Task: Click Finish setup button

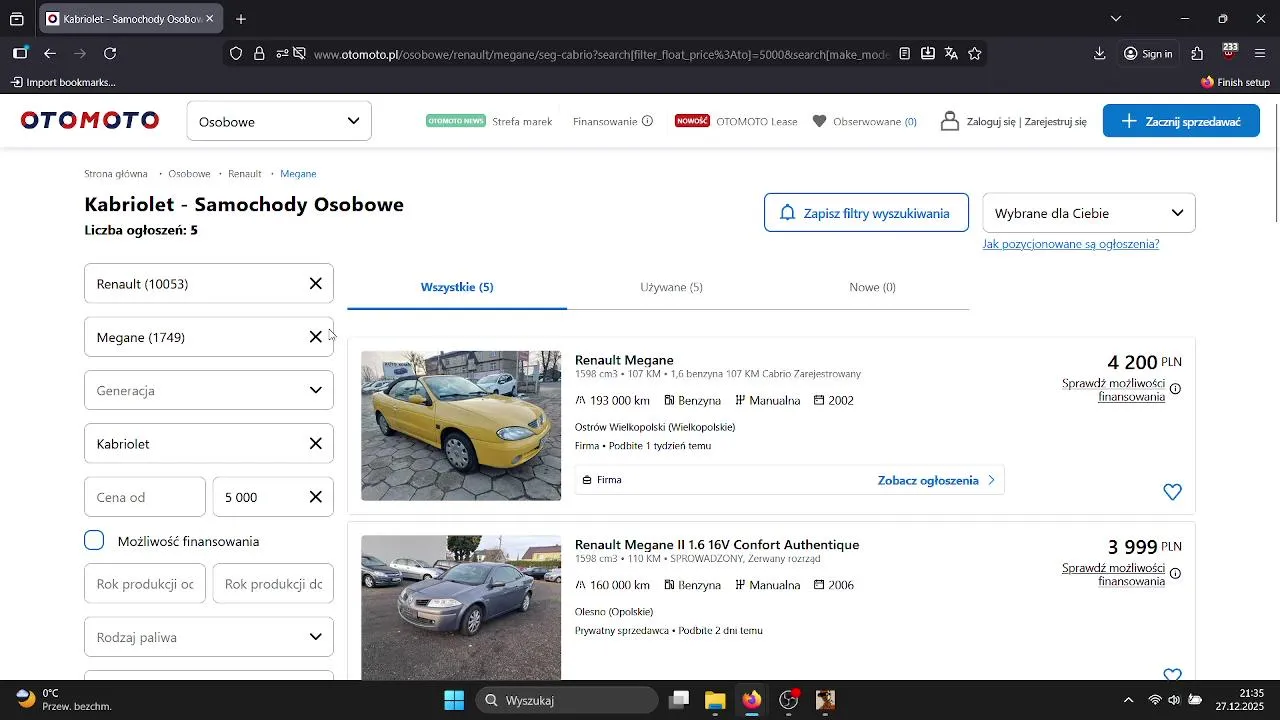Action: pyautogui.click(x=1235, y=82)
